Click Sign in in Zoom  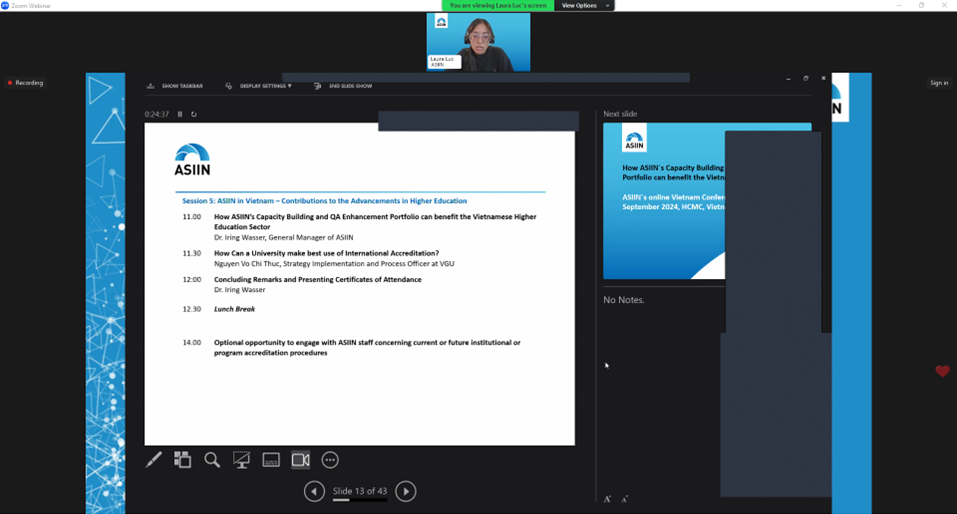(939, 82)
